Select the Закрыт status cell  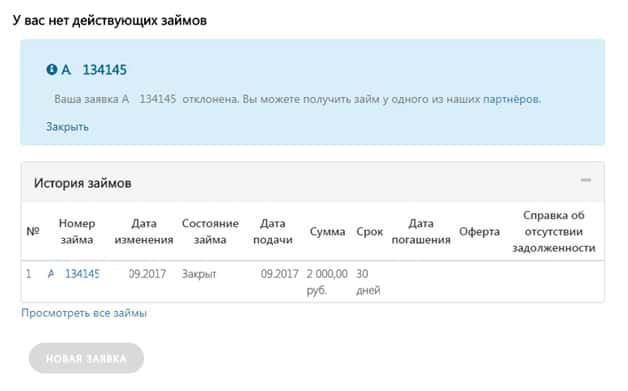(x=199, y=274)
